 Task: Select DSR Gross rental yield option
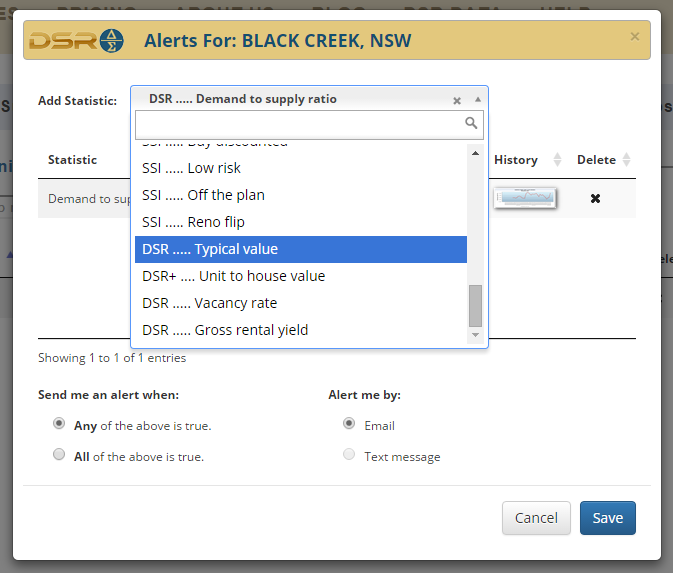(300, 330)
